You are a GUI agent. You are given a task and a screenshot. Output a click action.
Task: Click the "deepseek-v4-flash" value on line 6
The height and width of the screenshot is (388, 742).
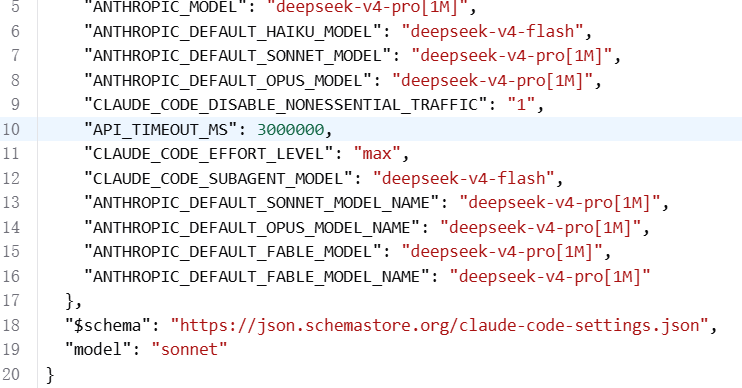point(493,31)
